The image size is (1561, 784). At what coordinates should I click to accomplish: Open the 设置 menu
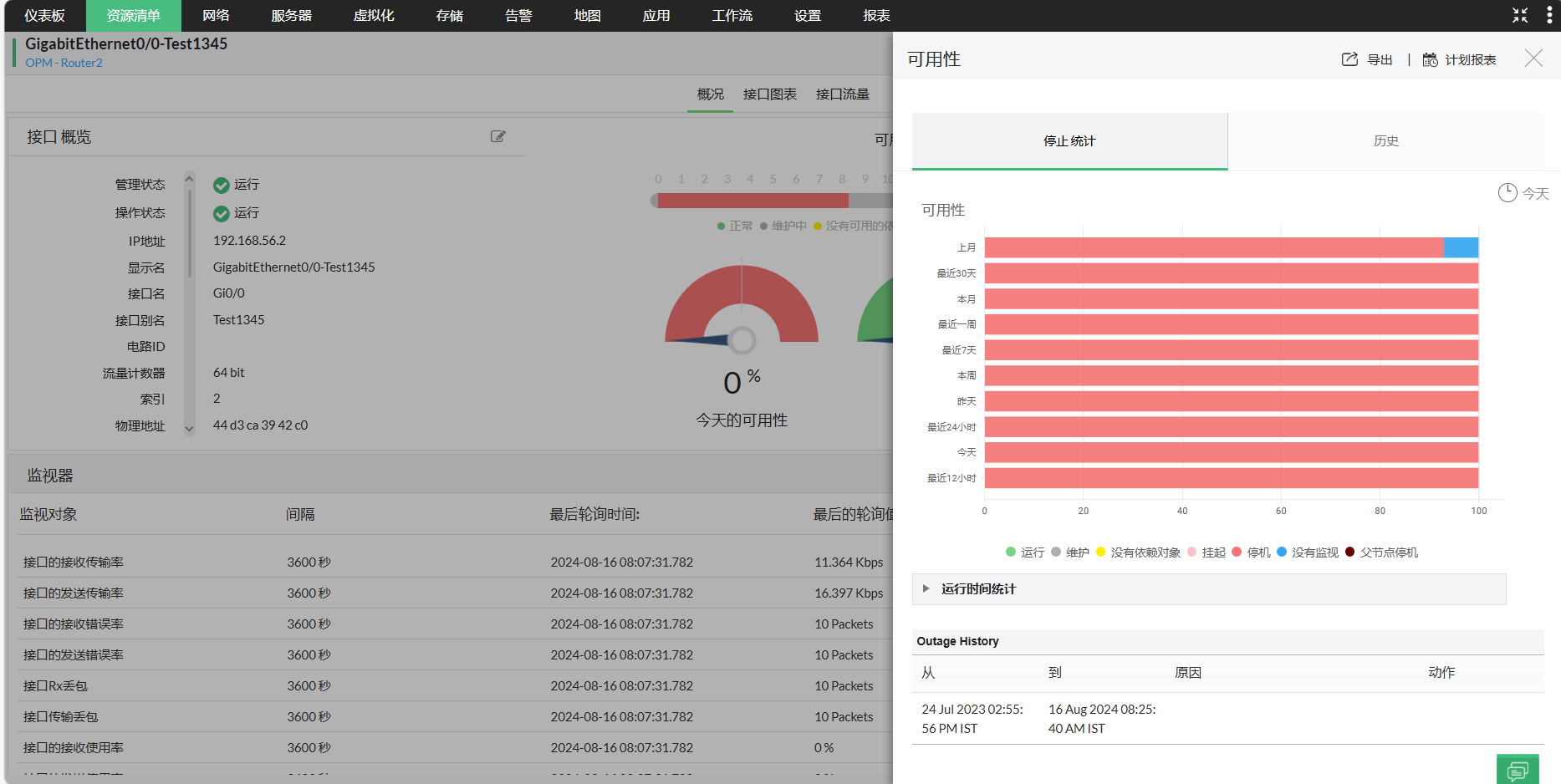[x=808, y=16]
